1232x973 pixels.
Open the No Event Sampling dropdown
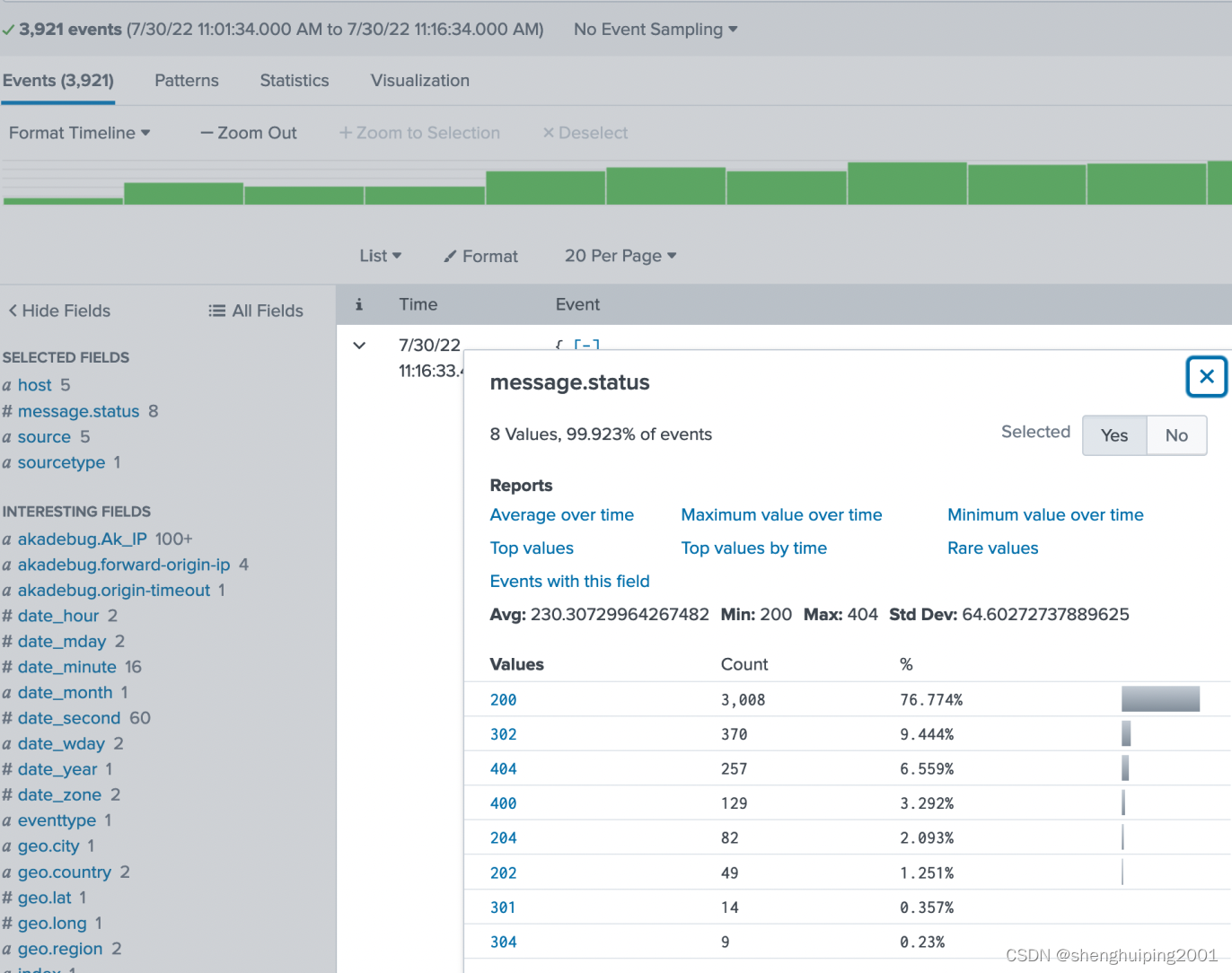pos(655,29)
